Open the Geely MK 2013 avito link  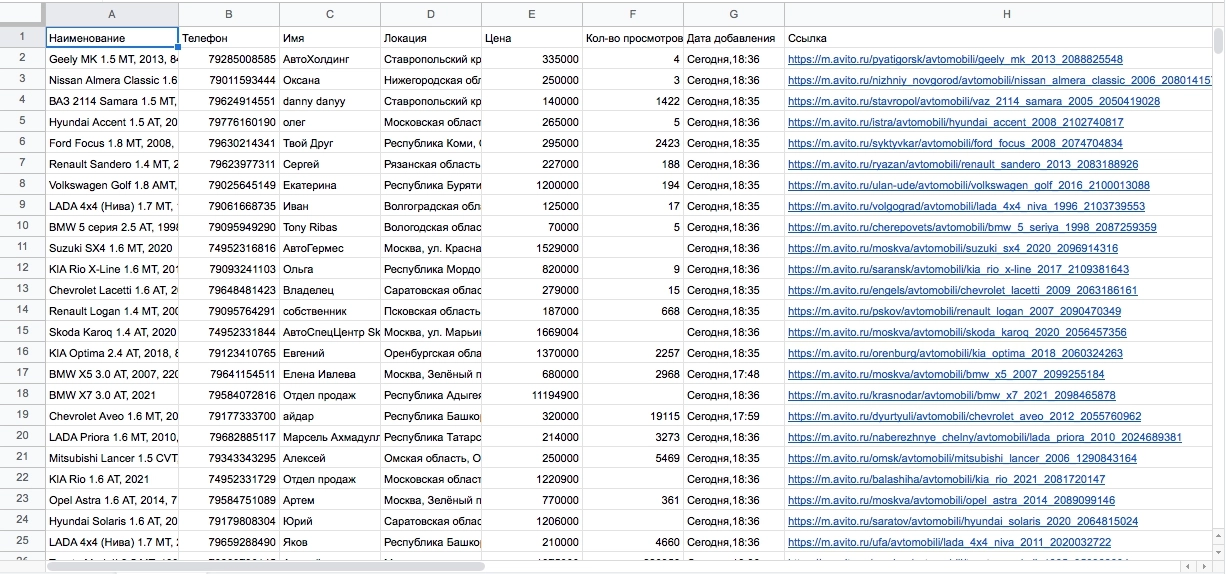(x=955, y=60)
